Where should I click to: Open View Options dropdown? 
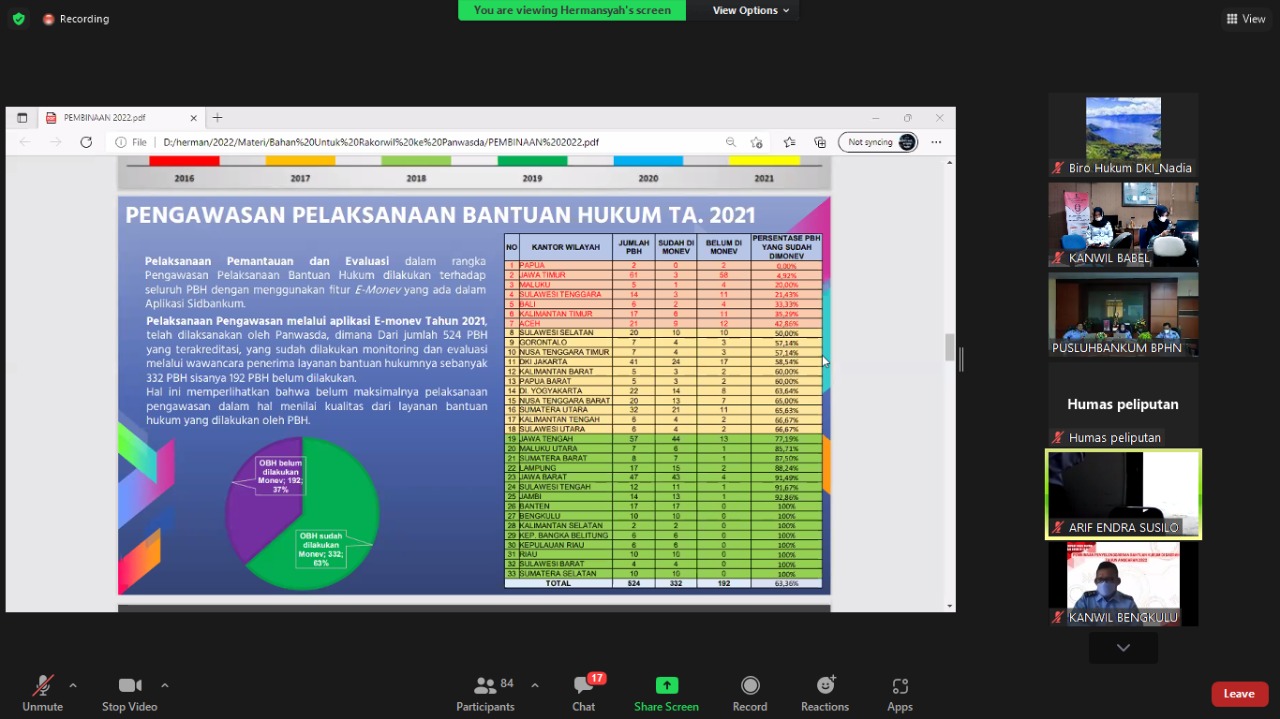(750, 10)
